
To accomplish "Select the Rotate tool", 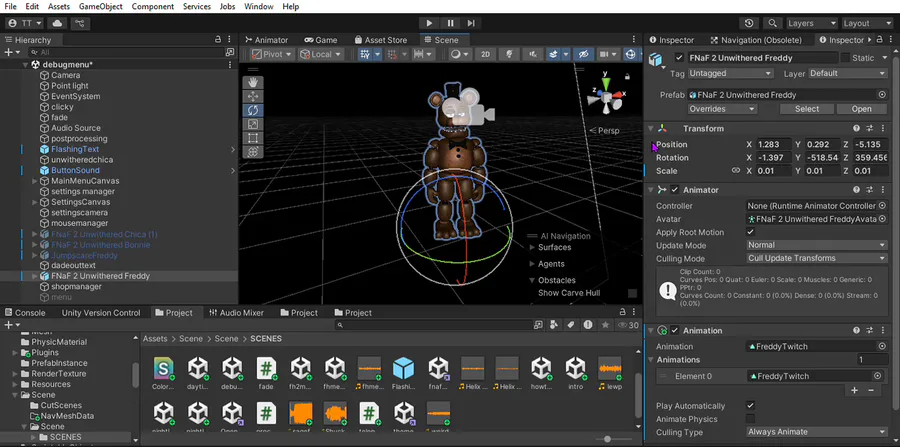I will point(253,110).
